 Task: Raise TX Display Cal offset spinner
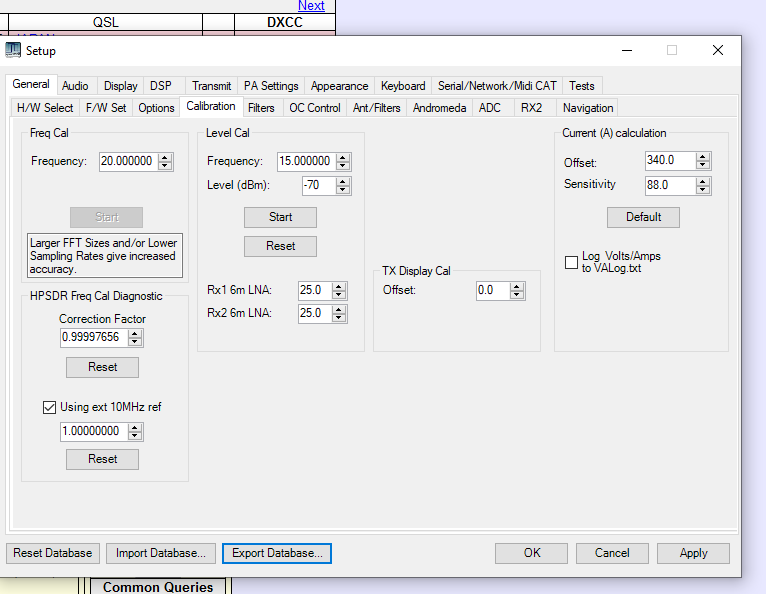[x=516, y=286]
